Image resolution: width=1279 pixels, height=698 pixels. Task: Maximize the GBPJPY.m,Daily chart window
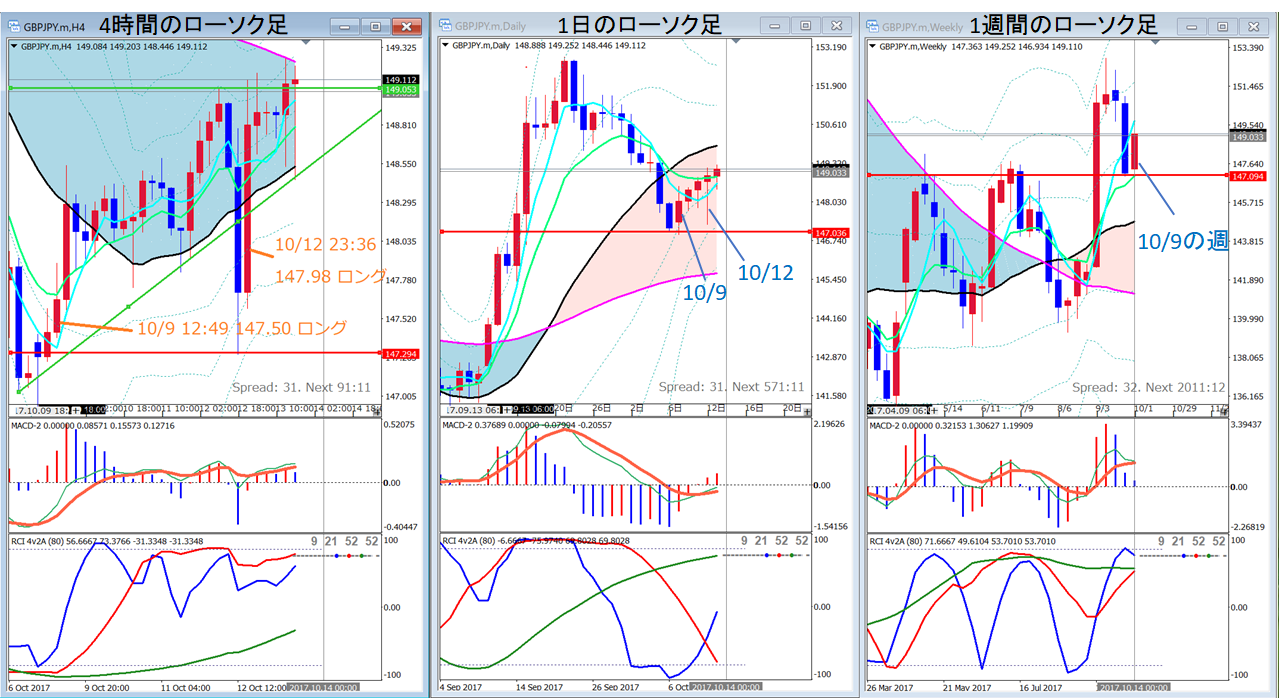806,25
